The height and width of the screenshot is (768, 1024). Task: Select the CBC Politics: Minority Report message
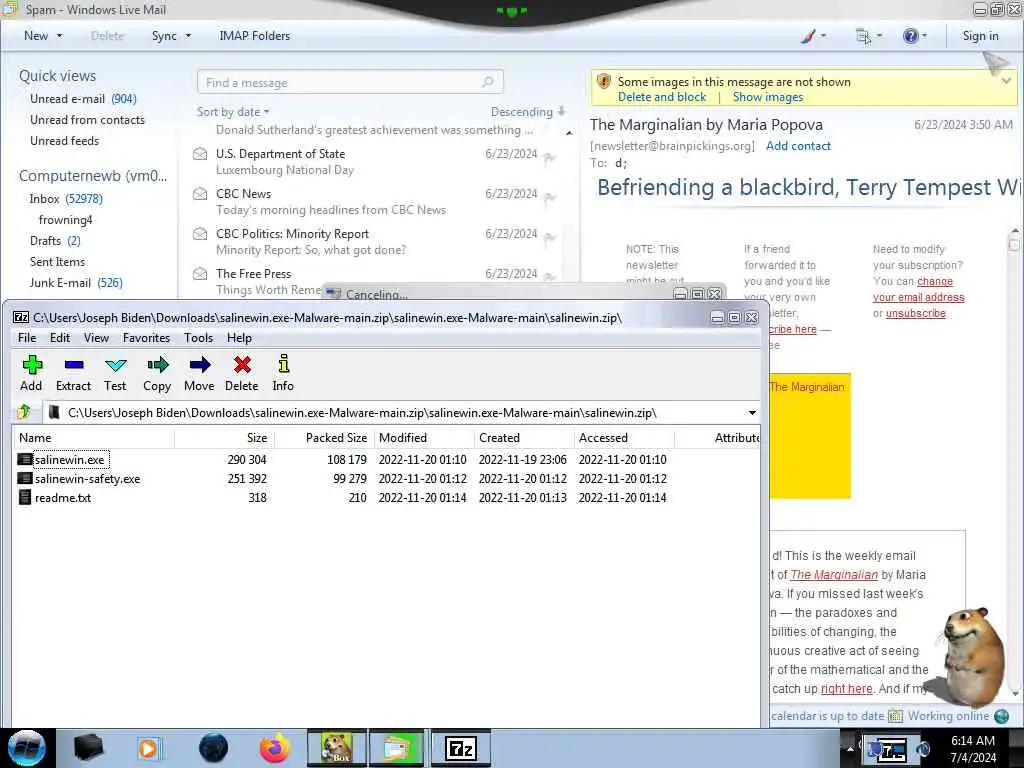tap(375, 242)
